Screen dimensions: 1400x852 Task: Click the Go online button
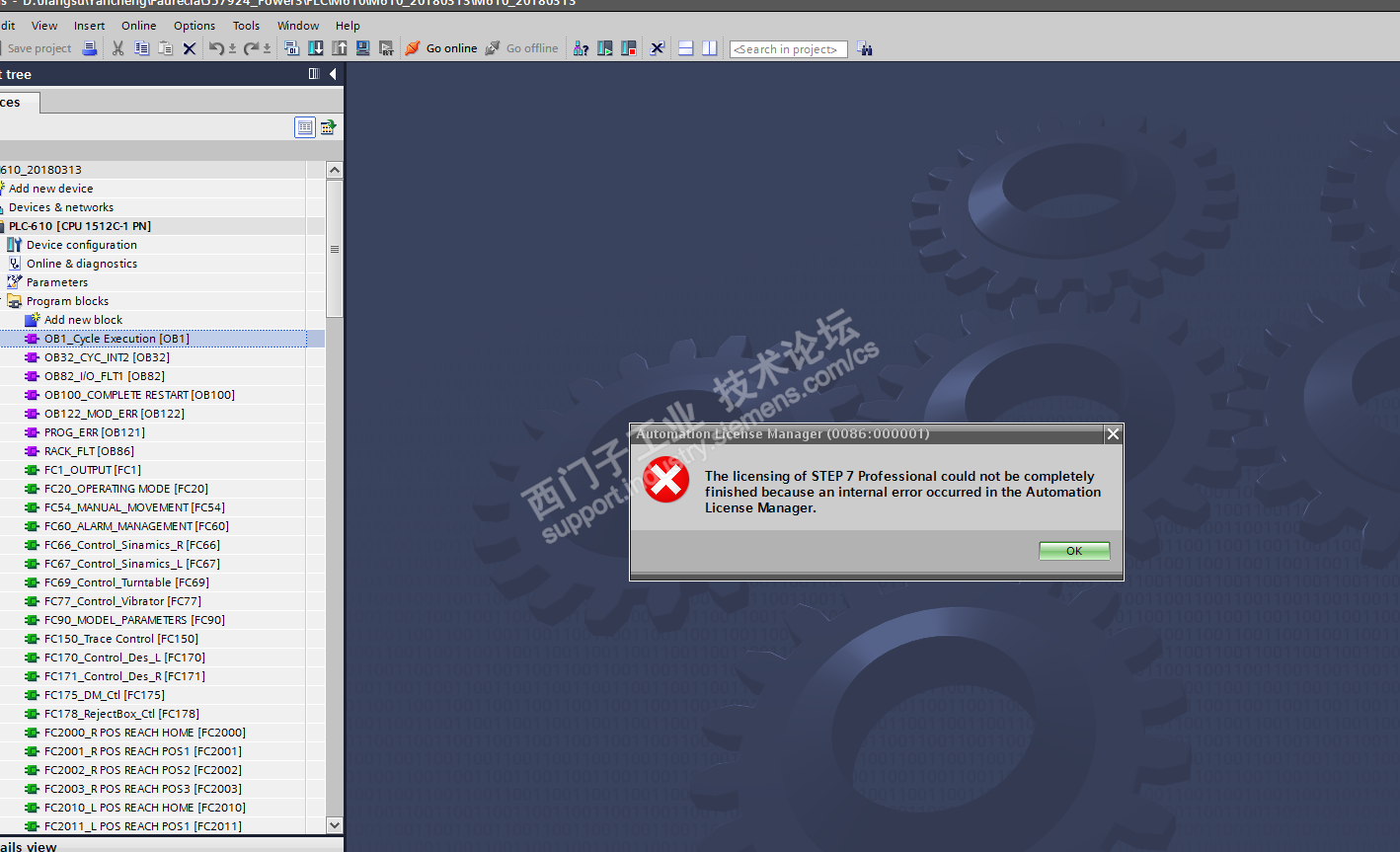pos(441,48)
